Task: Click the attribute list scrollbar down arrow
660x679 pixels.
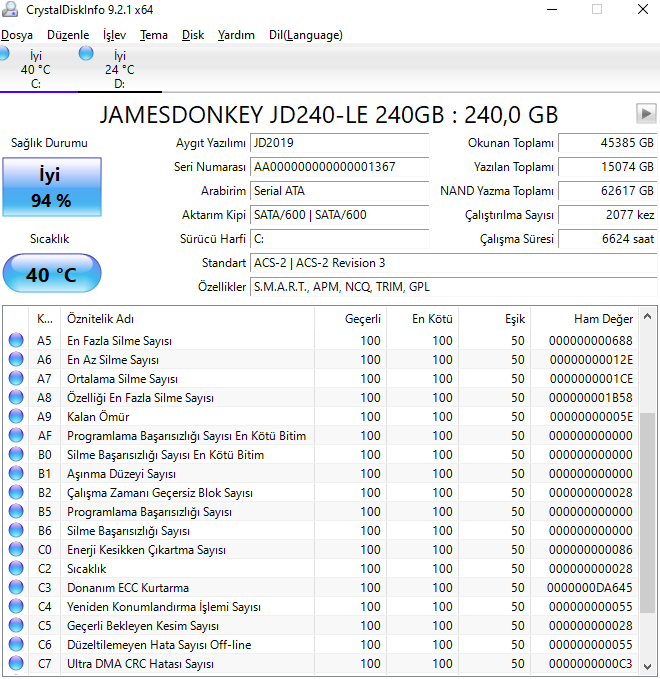Action: tap(647, 667)
